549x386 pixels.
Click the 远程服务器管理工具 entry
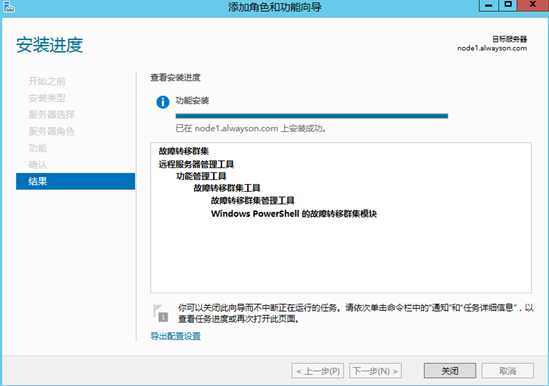pyautogui.click(x=196, y=164)
